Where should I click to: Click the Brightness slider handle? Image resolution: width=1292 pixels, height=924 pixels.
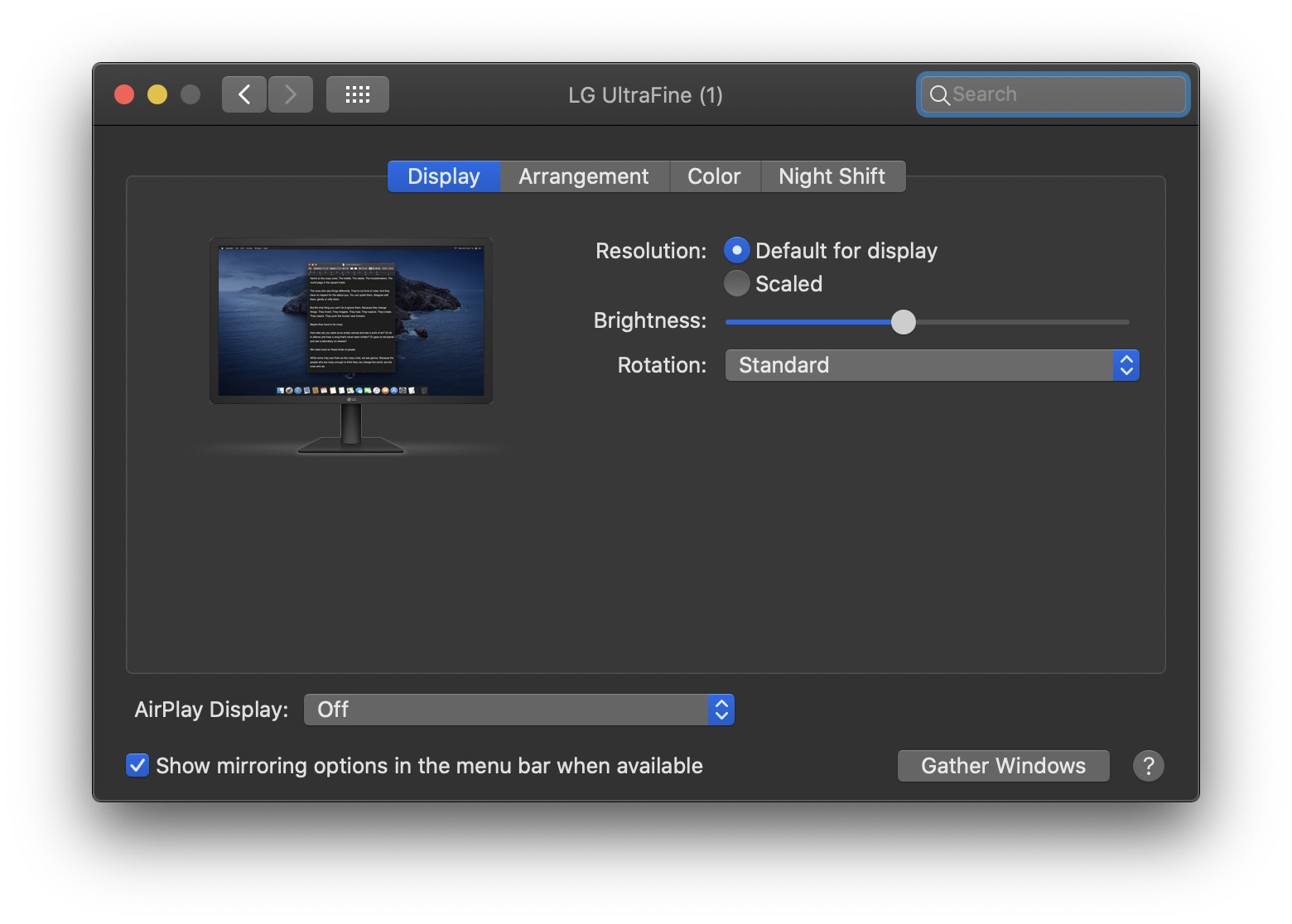[904, 322]
